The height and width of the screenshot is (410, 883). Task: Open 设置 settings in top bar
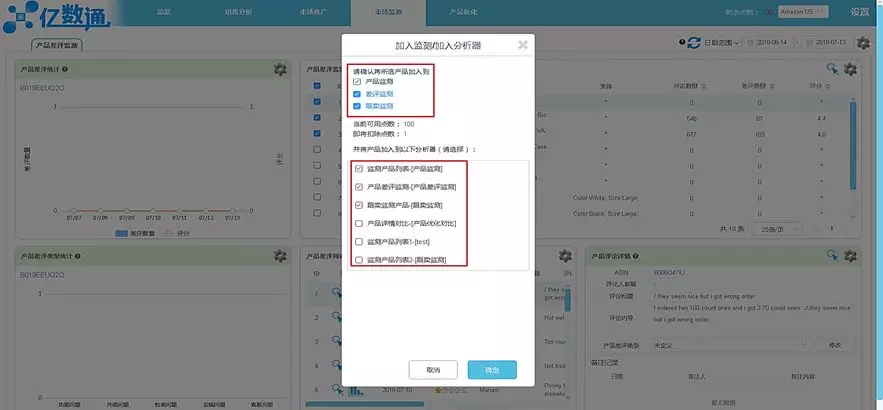click(x=859, y=12)
